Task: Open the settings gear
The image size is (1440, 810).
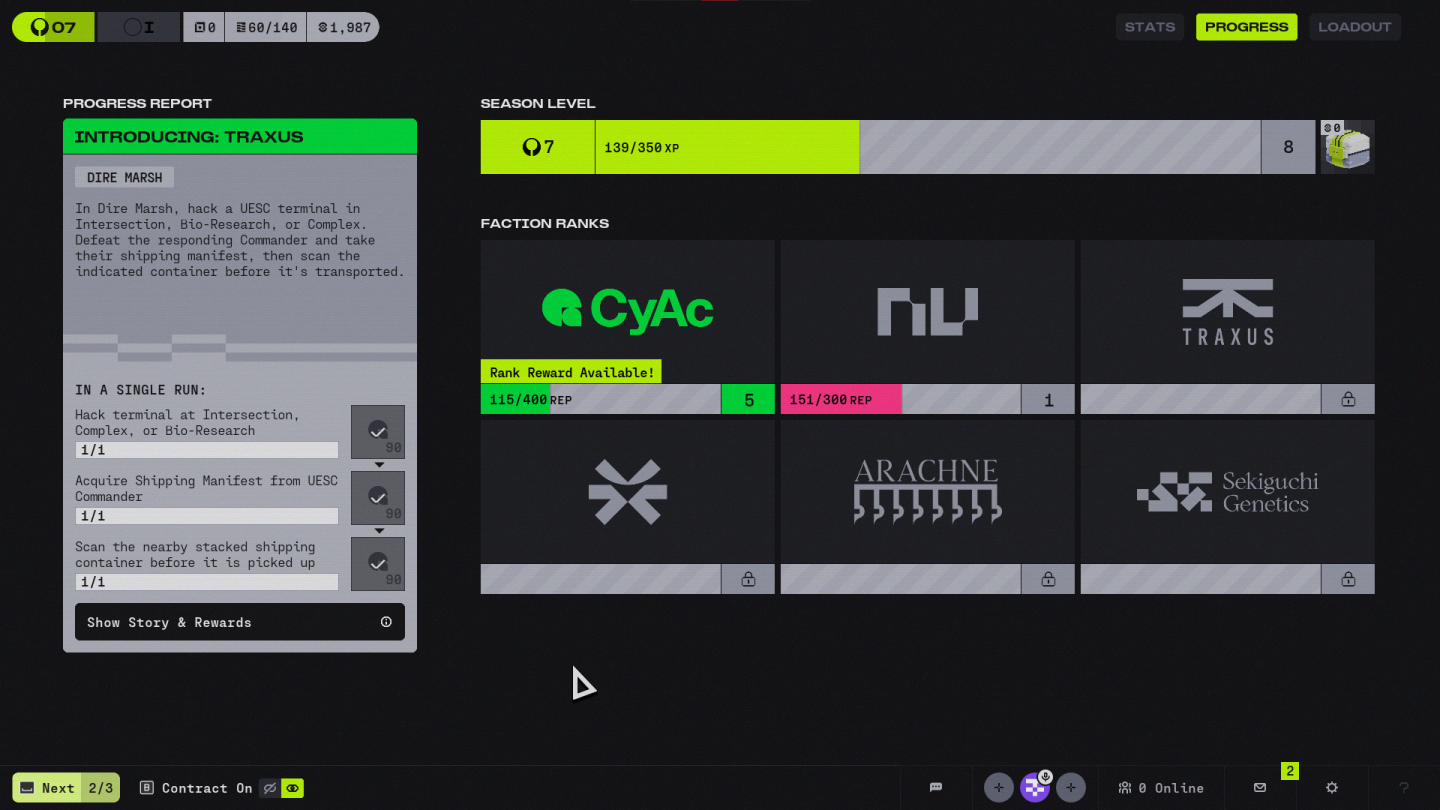Action: [1332, 788]
